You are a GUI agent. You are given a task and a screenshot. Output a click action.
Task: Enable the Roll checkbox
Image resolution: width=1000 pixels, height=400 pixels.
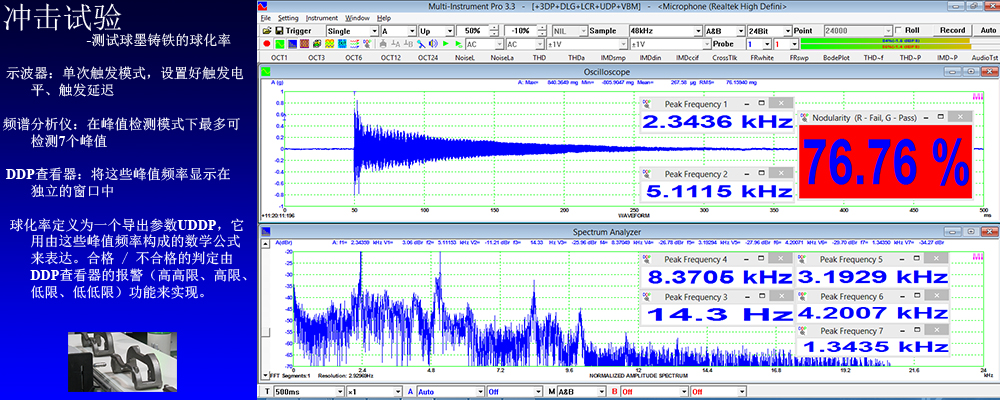[x=899, y=31]
